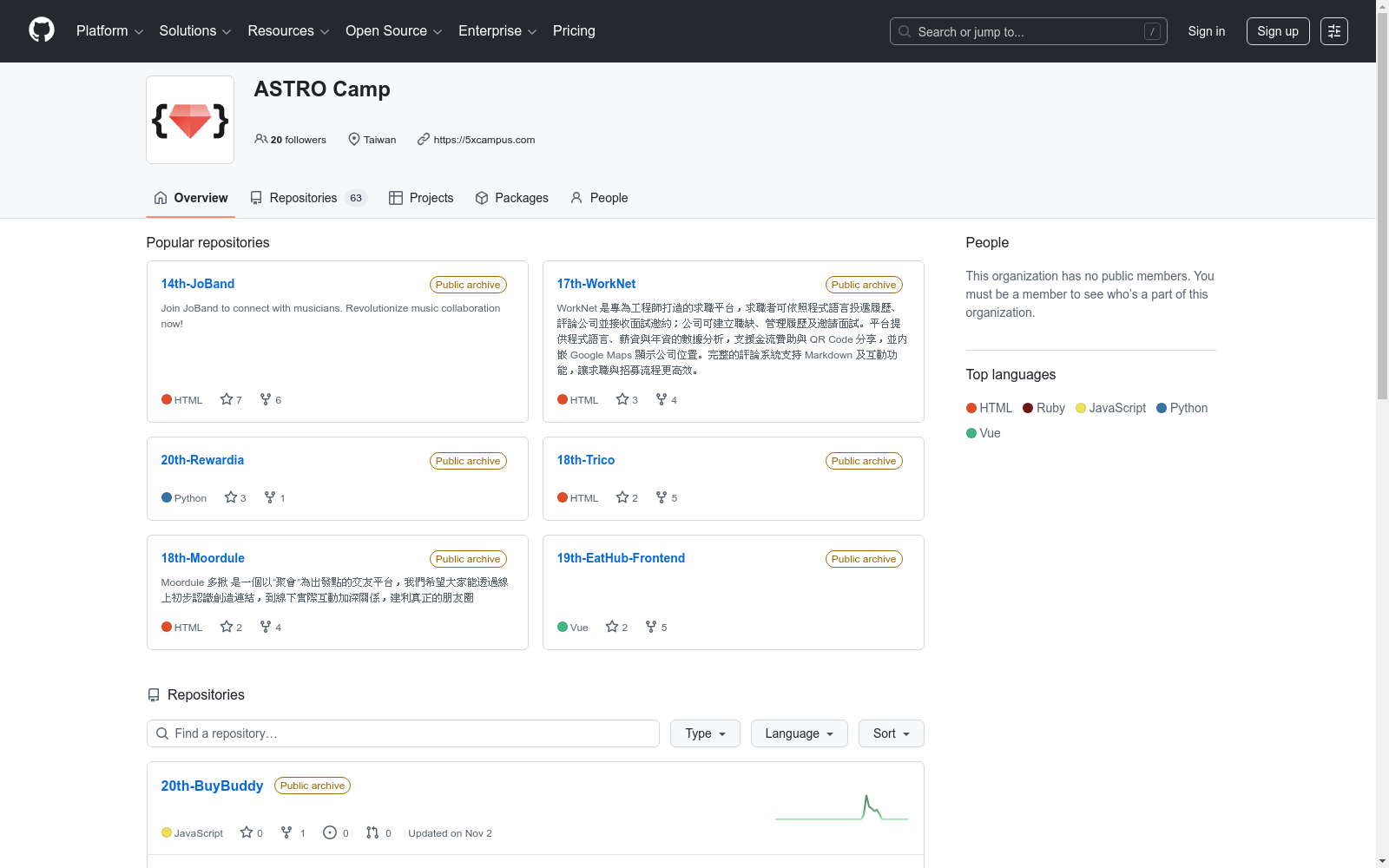Click the JavaScript language in Top languages

tap(1110, 408)
